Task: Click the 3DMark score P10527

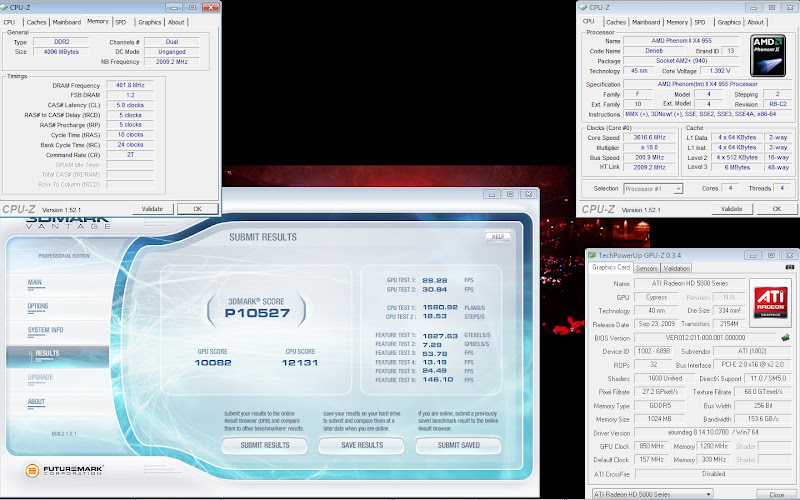Action: [x=257, y=313]
